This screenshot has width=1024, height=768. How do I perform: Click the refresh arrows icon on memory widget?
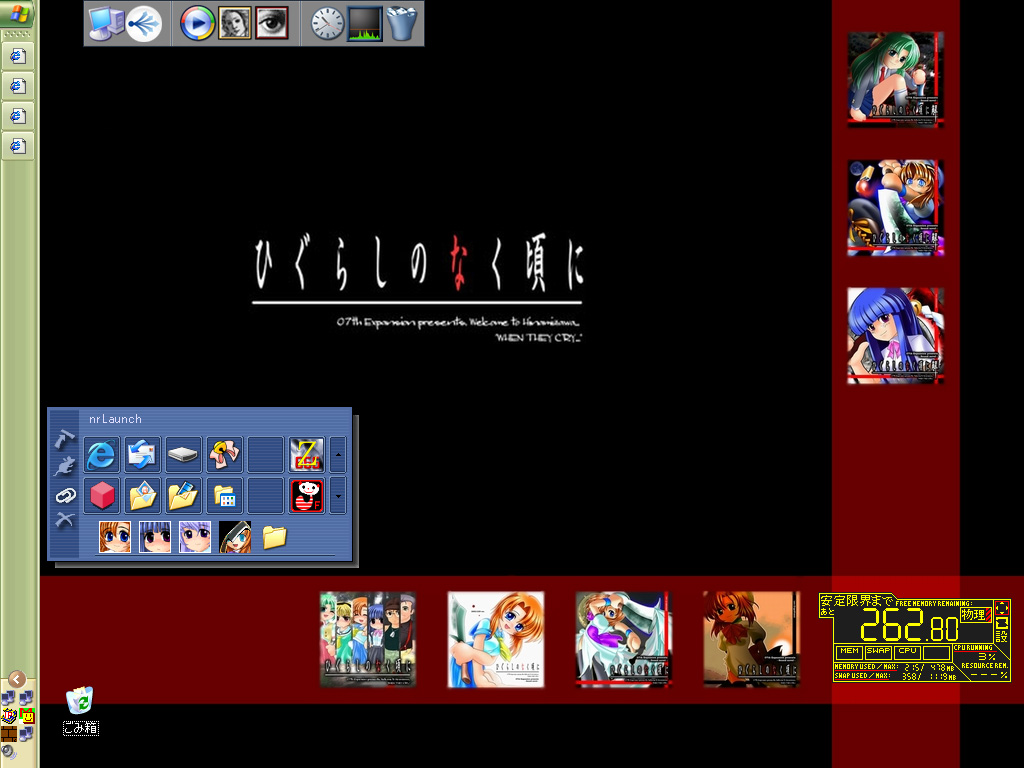click(x=1002, y=624)
